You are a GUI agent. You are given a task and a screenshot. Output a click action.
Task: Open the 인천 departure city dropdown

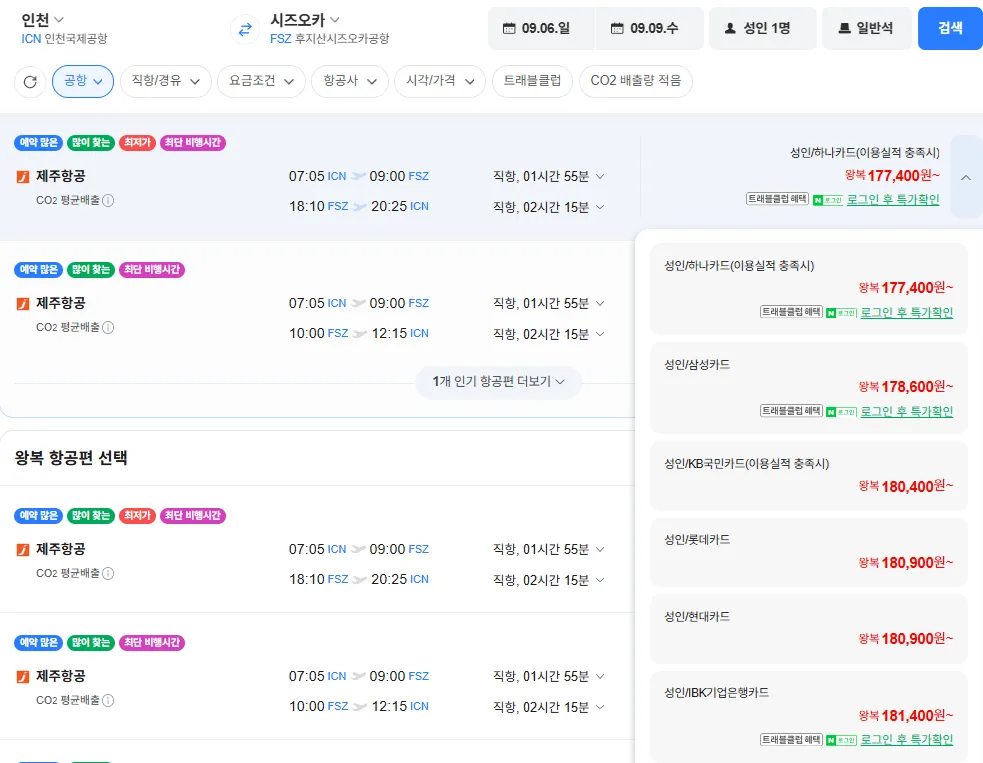pos(43,20)
